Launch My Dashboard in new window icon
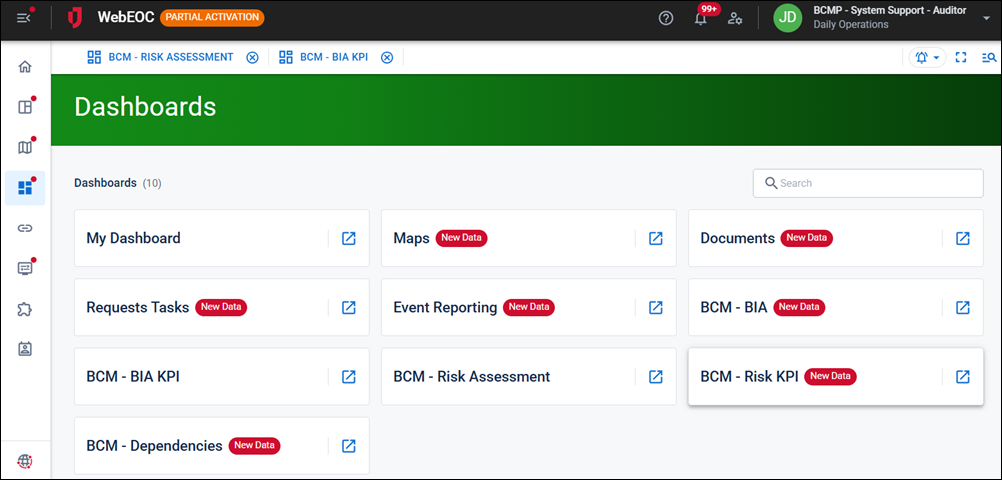This screenshot has width=1002, height=480. point(349,238)
